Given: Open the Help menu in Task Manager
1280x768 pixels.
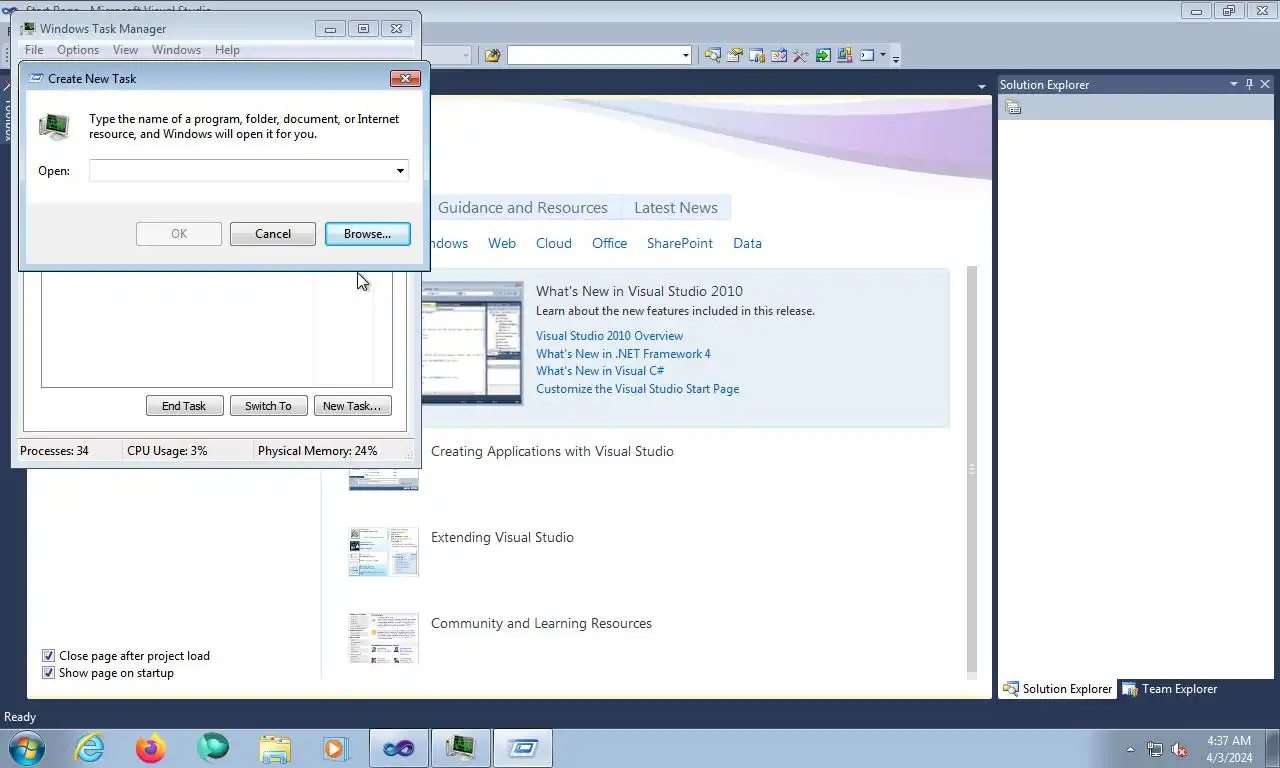Looking at the screenshot, I should point(227,50).
